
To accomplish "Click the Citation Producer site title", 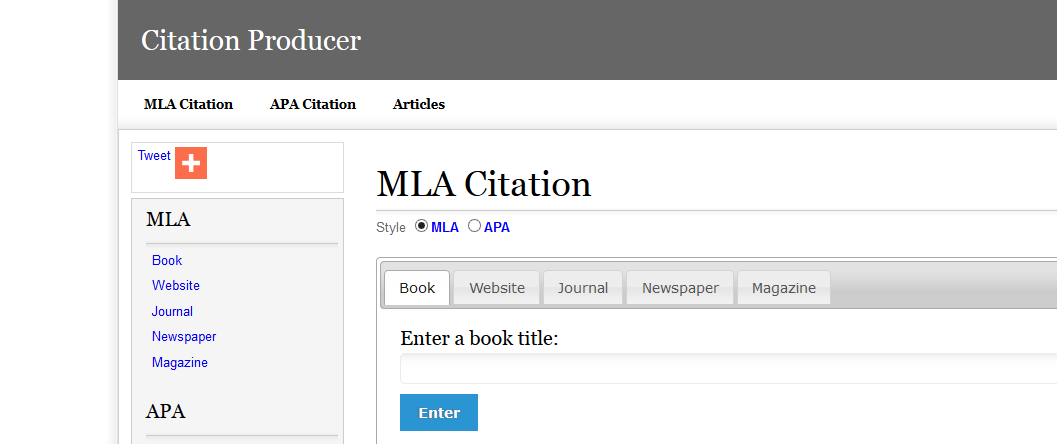I will pos(251,40).
